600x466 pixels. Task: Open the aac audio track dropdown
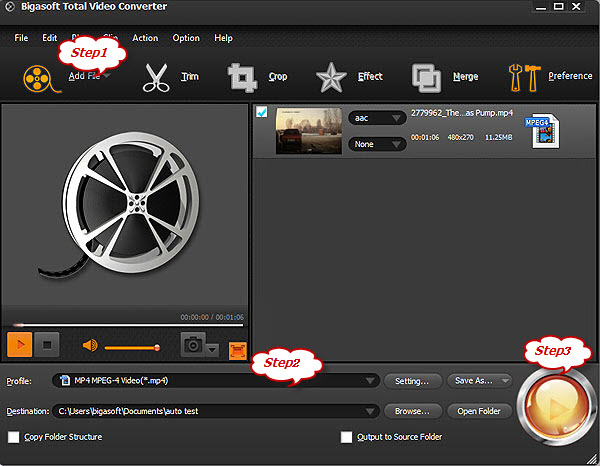point(377,118)
